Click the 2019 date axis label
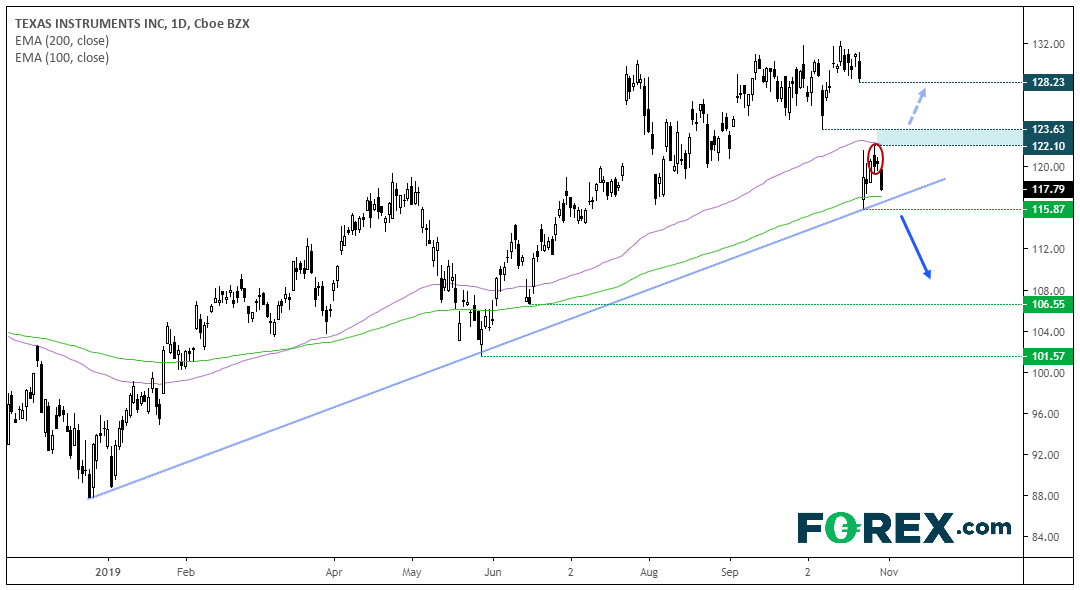Viewport: 1080px width, 590px height. click(108, 572)
